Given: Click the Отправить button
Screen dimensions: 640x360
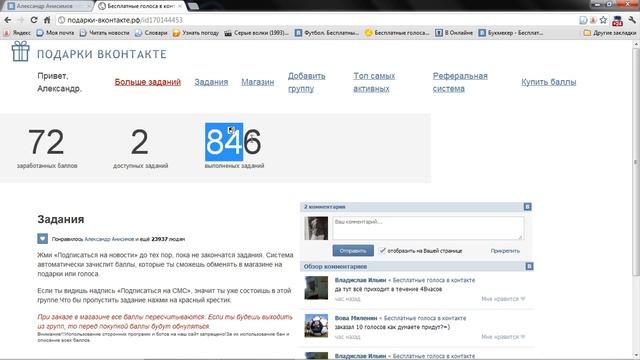Looking at the screenshot, I should coord(353,251).
